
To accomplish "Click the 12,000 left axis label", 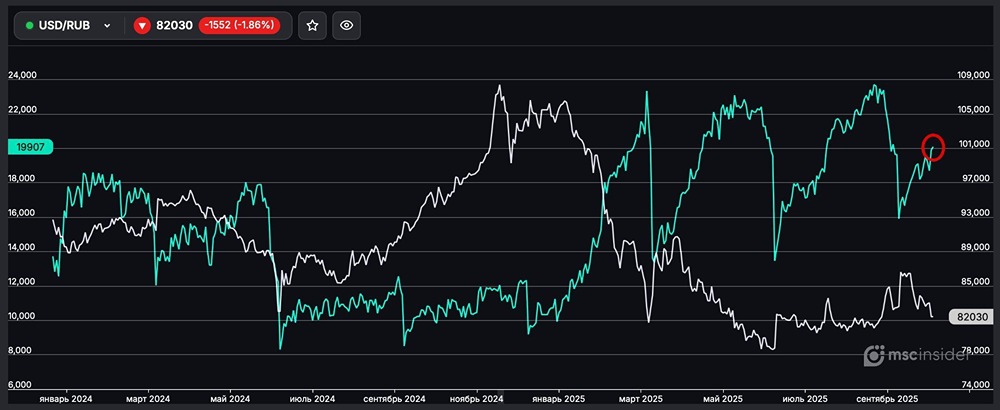I will [22, 282].
